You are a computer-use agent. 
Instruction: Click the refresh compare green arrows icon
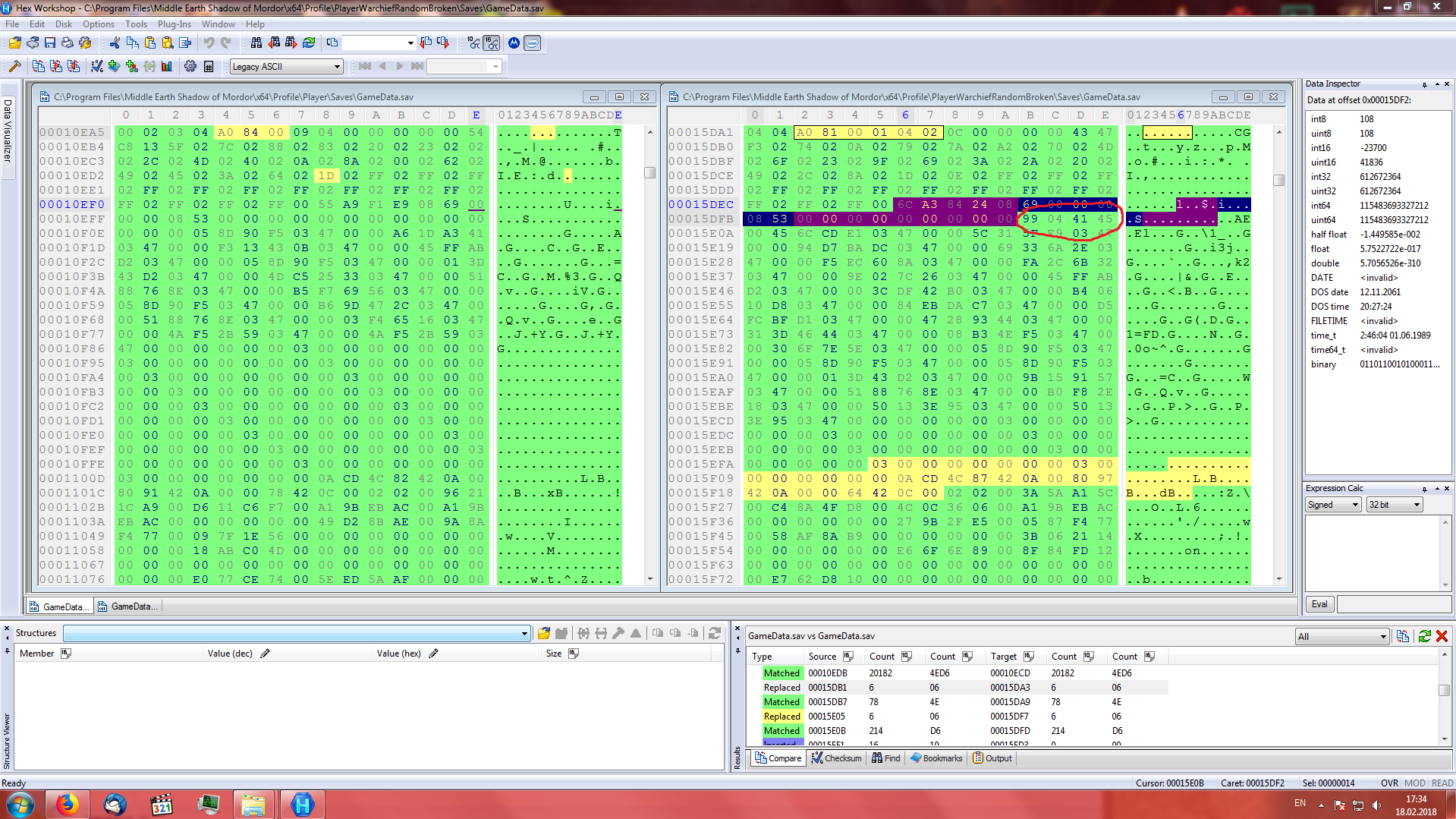click(x=1424, y=637)
